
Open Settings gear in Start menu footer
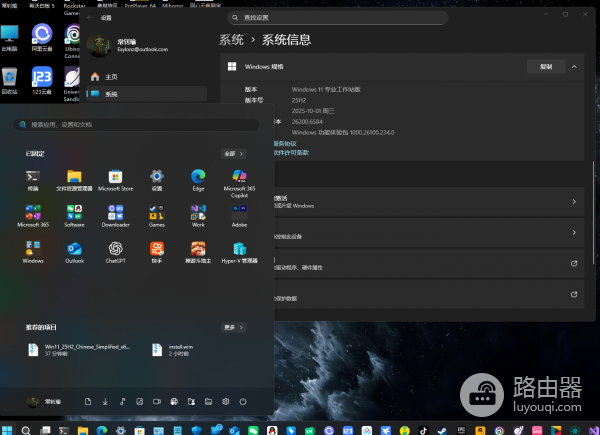pyautogui.click(x=226, y=401)
